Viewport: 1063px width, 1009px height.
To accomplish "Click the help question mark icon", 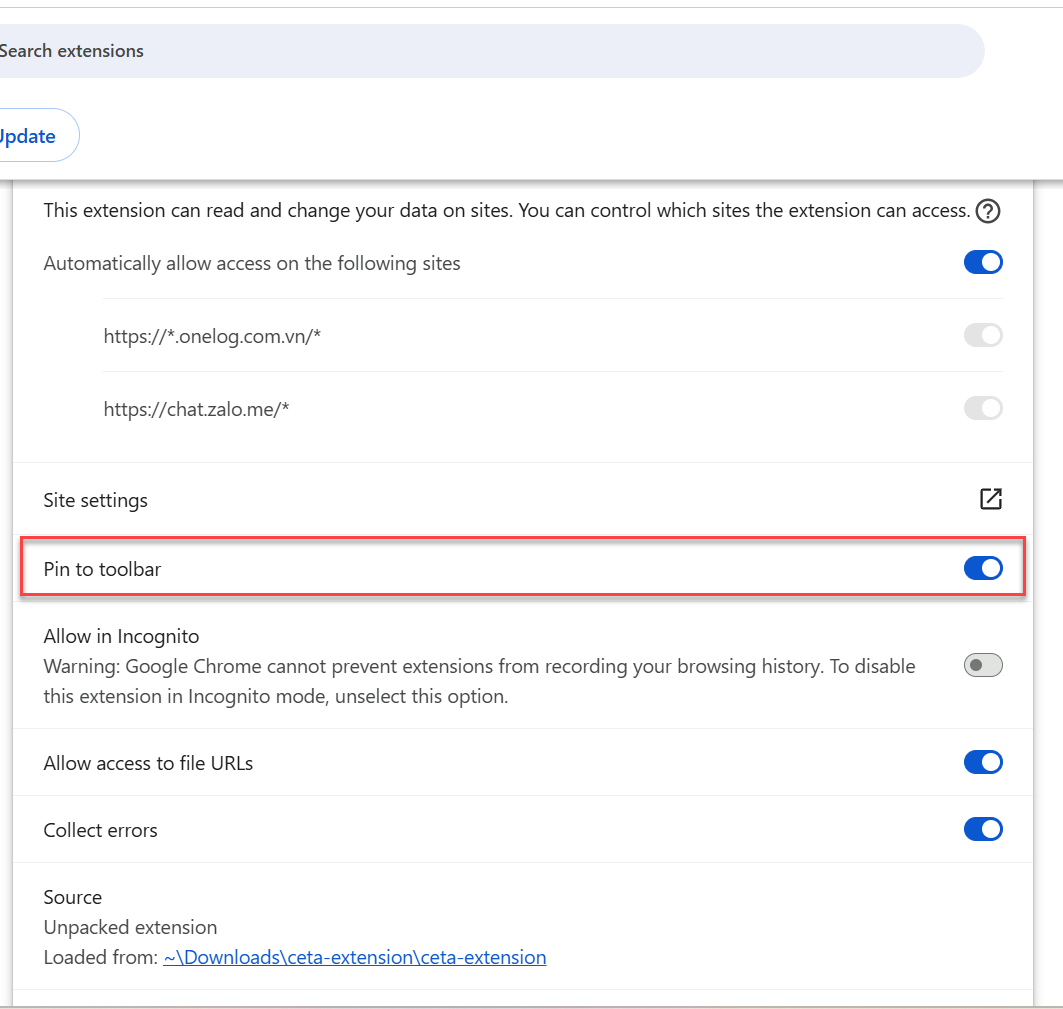I will coord(988,211).
